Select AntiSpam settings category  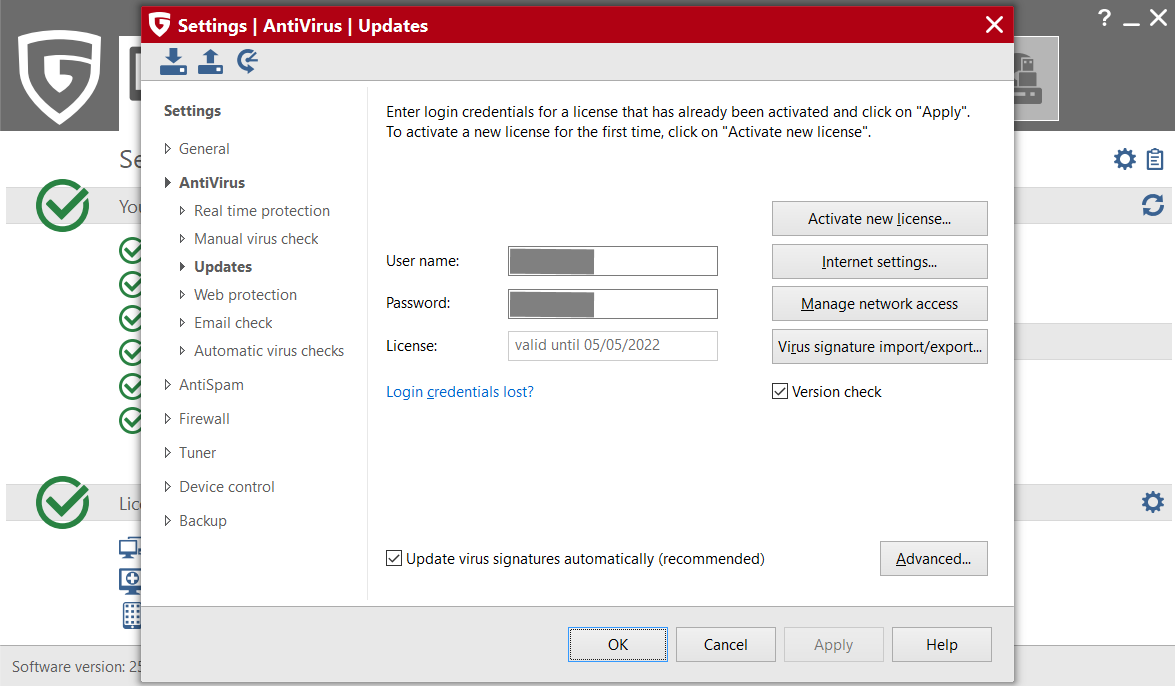tap(211, 385)
